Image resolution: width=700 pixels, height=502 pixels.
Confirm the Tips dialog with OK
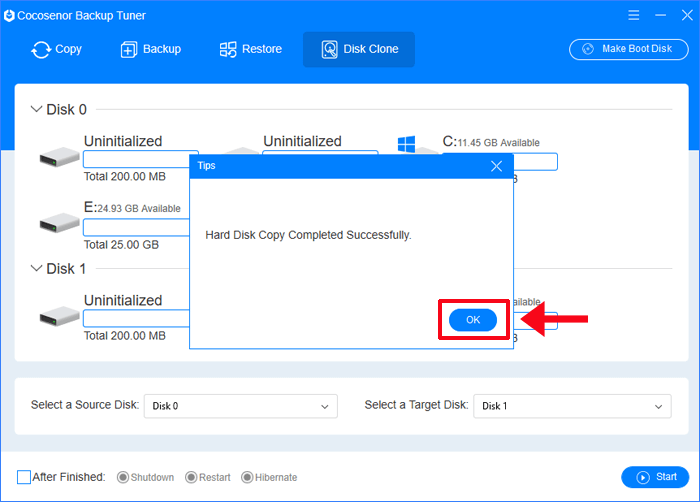click(x=473, y=320)
